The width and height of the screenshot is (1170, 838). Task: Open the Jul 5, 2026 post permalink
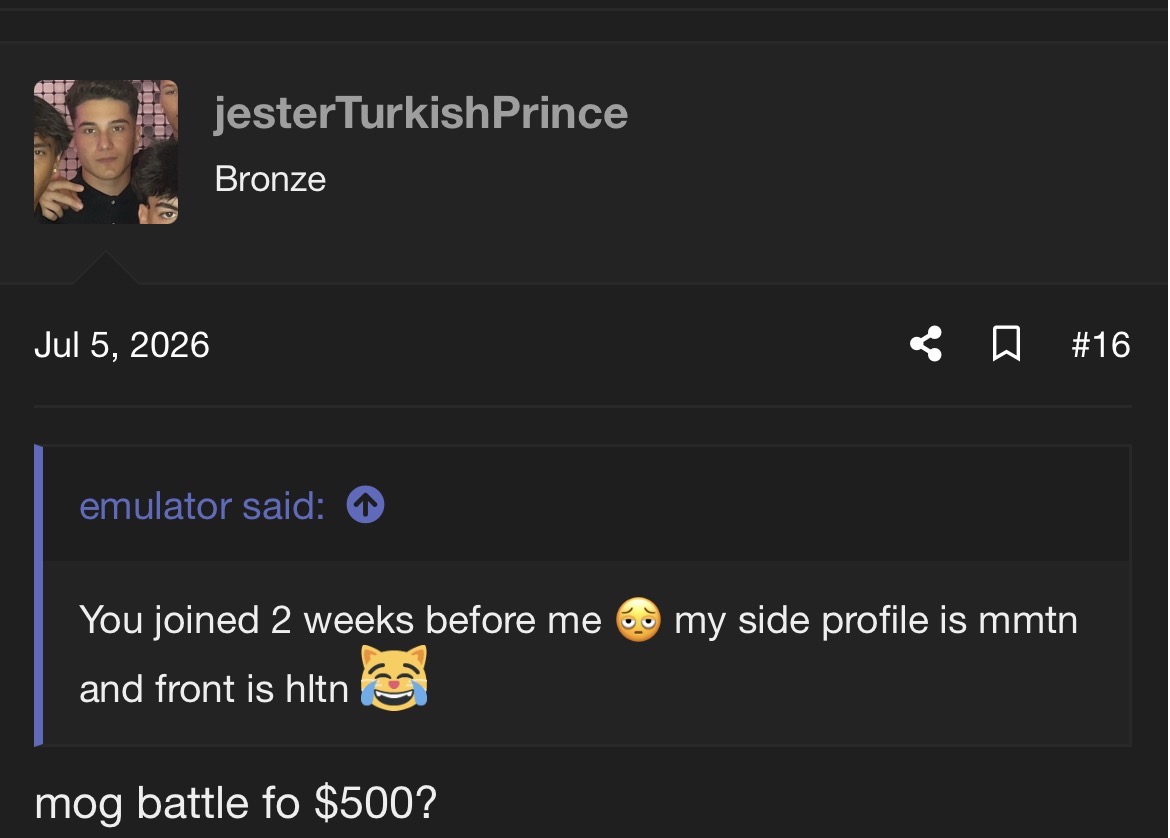click(x=122, y=345)
